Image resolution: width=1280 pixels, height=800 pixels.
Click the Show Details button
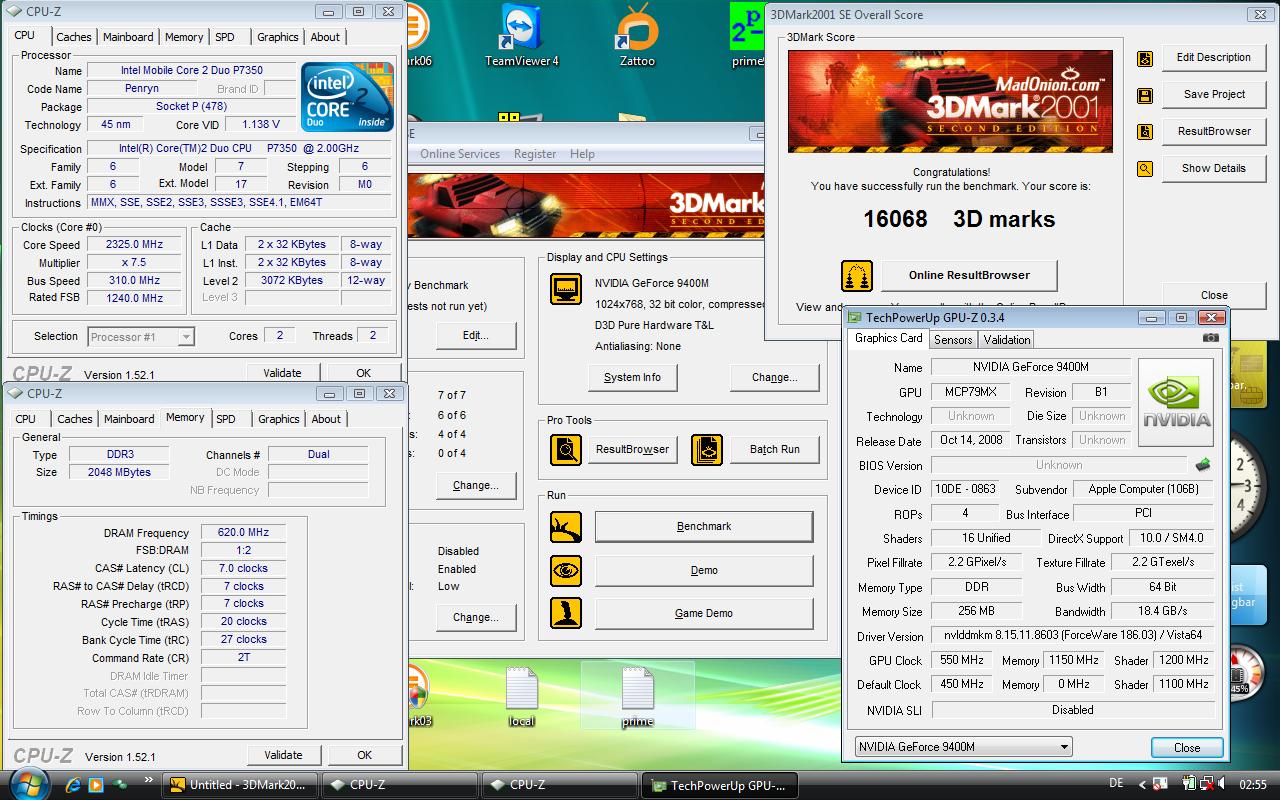click(x=1214, y=168)
